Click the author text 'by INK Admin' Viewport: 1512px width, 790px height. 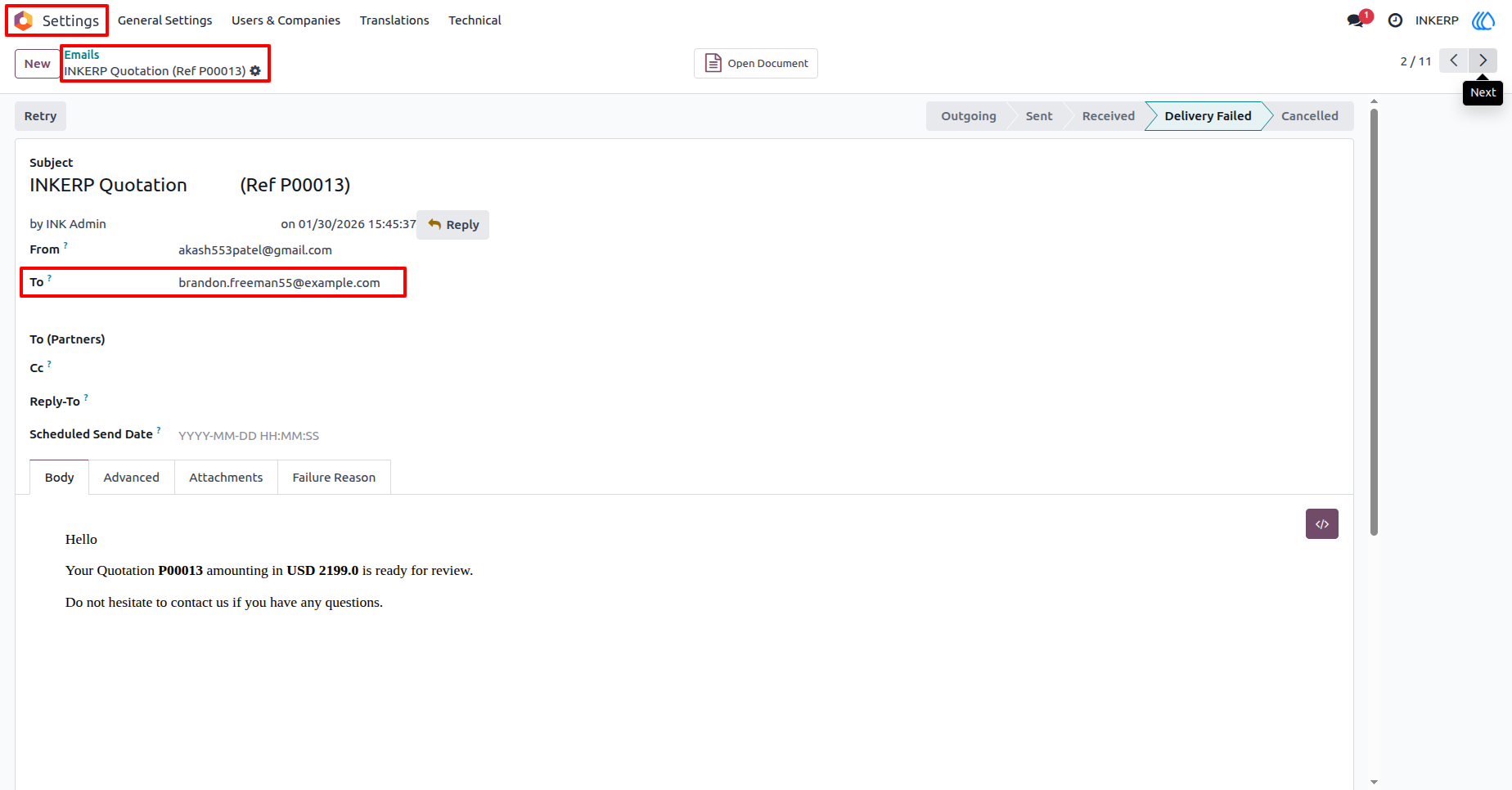[68, 224]
